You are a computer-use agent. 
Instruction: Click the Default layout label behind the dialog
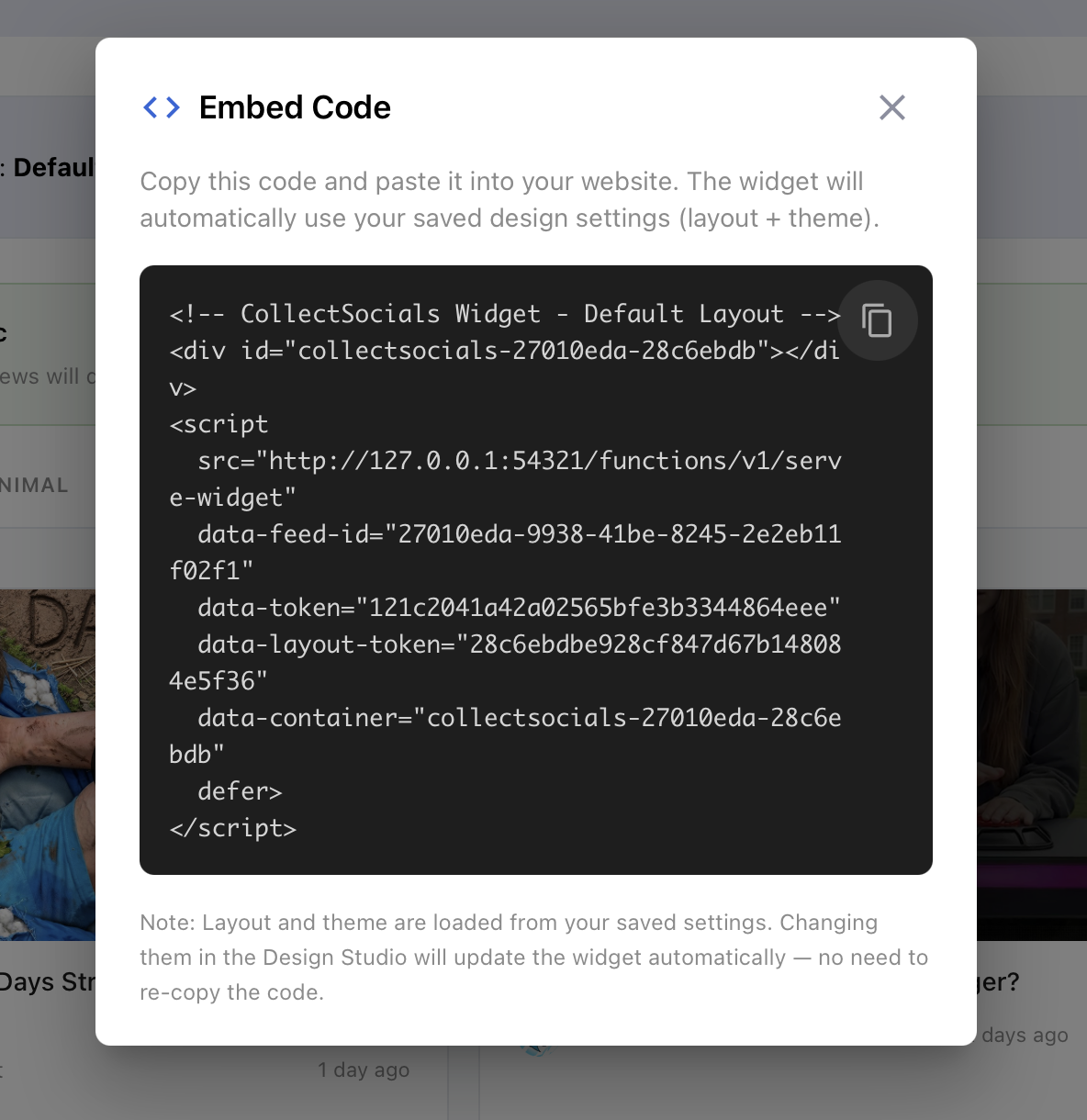tap(50, 167)
